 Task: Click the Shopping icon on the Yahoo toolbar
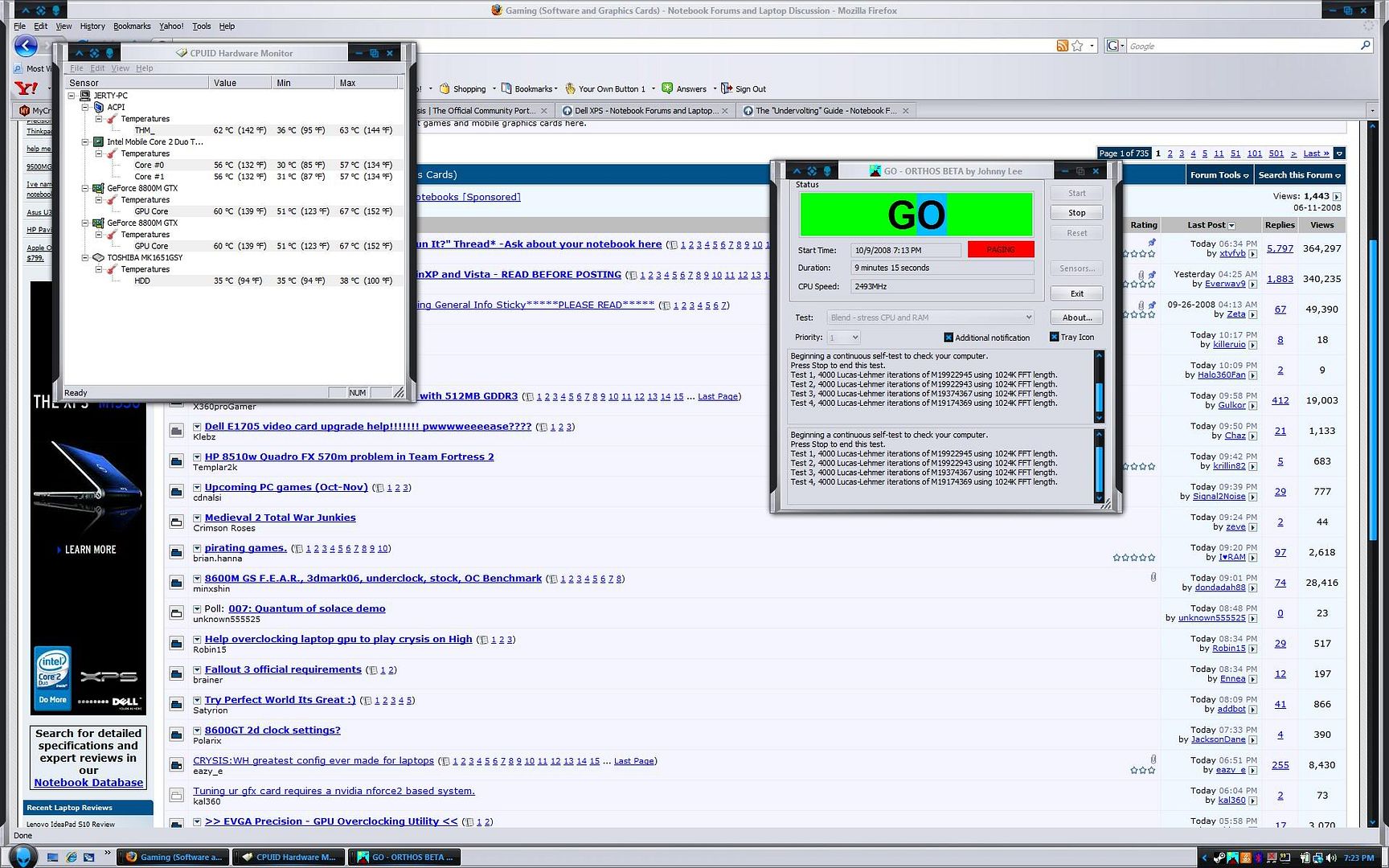445,88
